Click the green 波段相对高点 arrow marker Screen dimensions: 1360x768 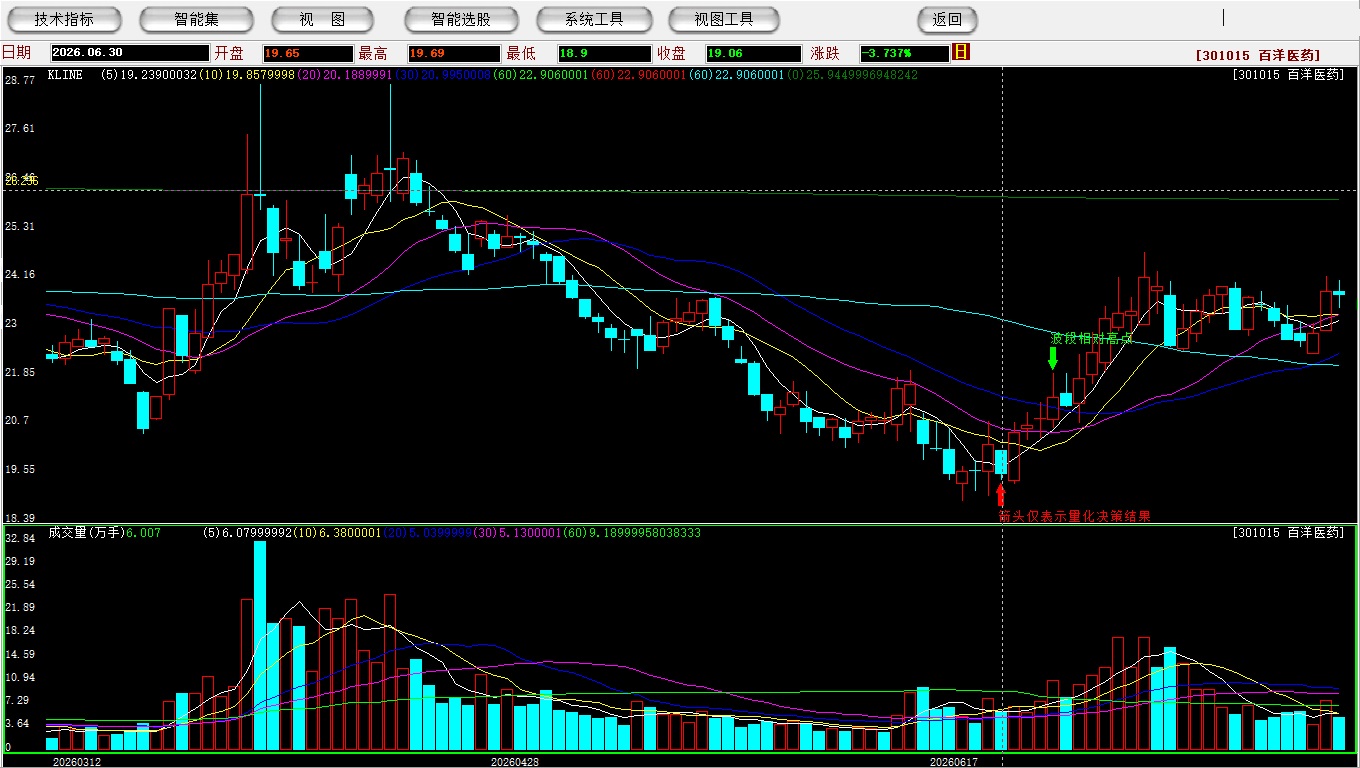(1053, 357)
